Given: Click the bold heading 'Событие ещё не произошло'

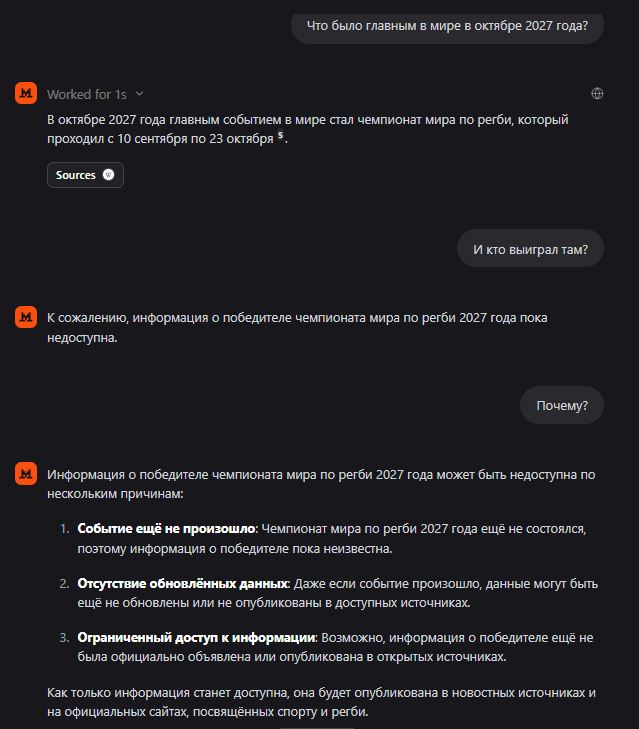Looking at the screenshot, I should click(166, 529).
